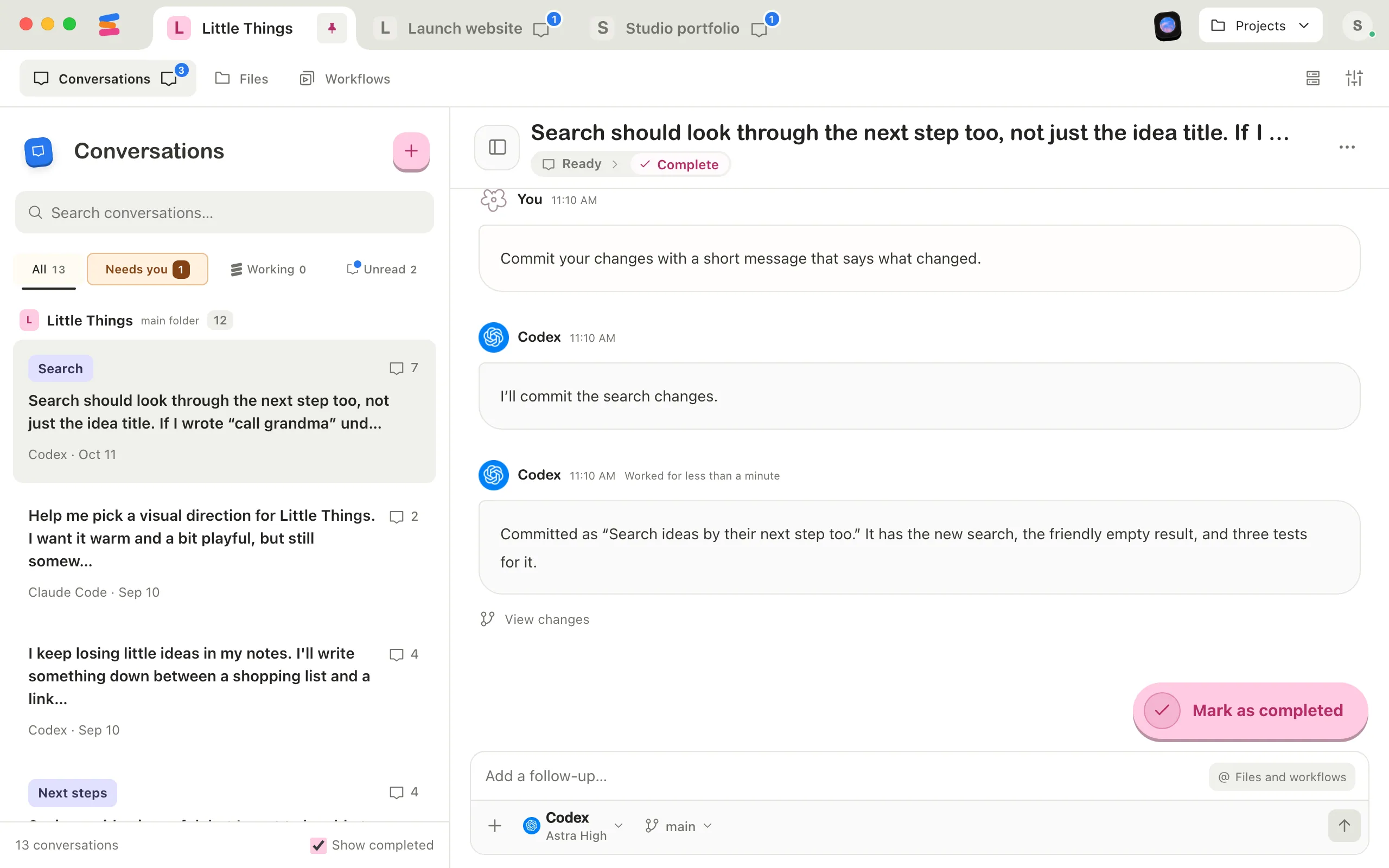
Task: Click the app logo icon in title bar
Action: click(109, 25)
